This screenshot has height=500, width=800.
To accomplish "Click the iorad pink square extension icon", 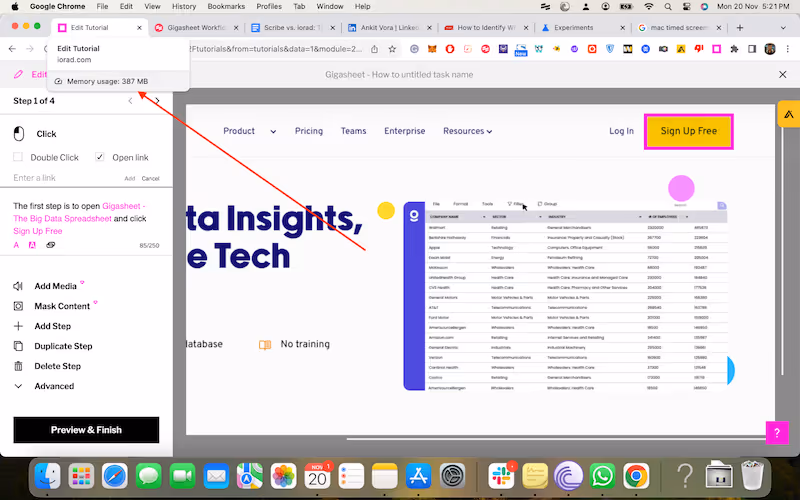I will [716, 49].
